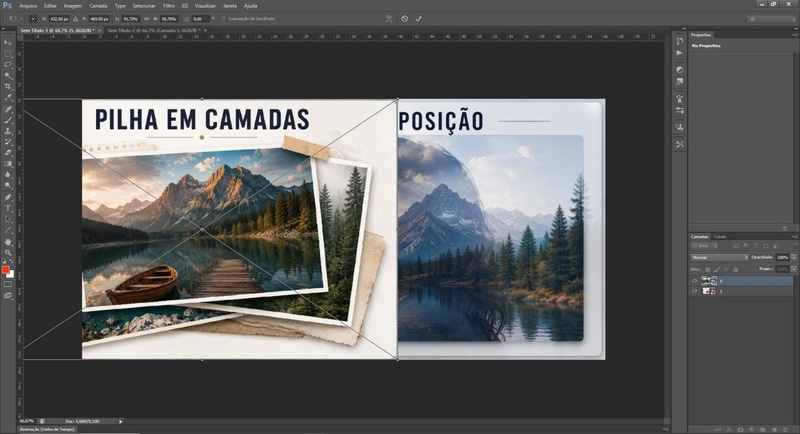Click the Animação (Linha de Tempo) panel label
The image size is (800, 434).
pyautogui.click(x=47, y=429)
